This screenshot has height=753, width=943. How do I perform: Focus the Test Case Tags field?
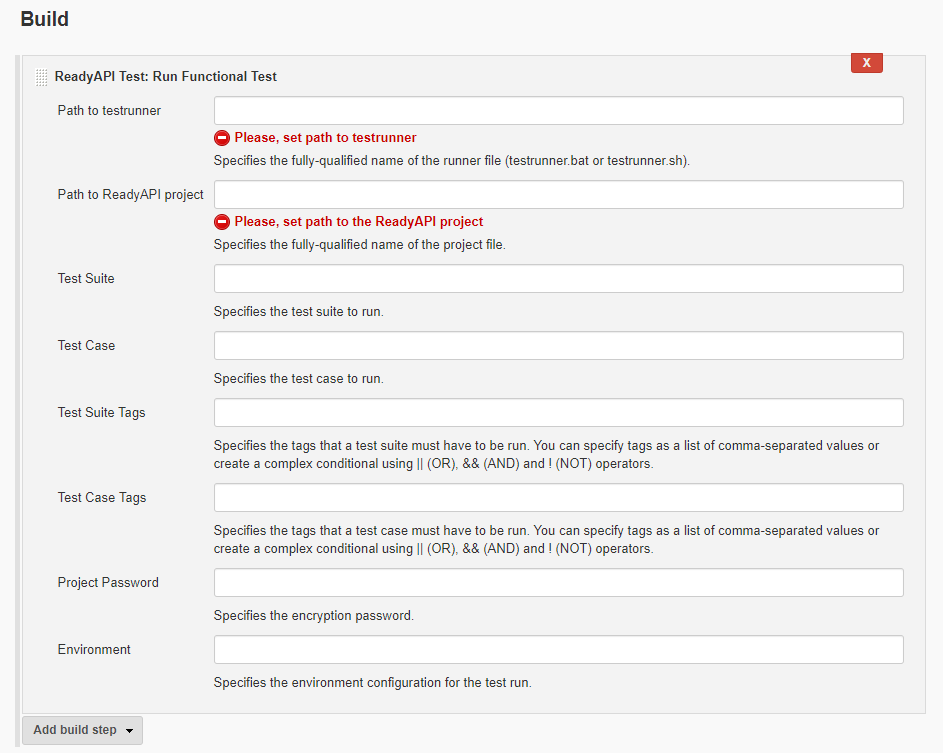557,497
